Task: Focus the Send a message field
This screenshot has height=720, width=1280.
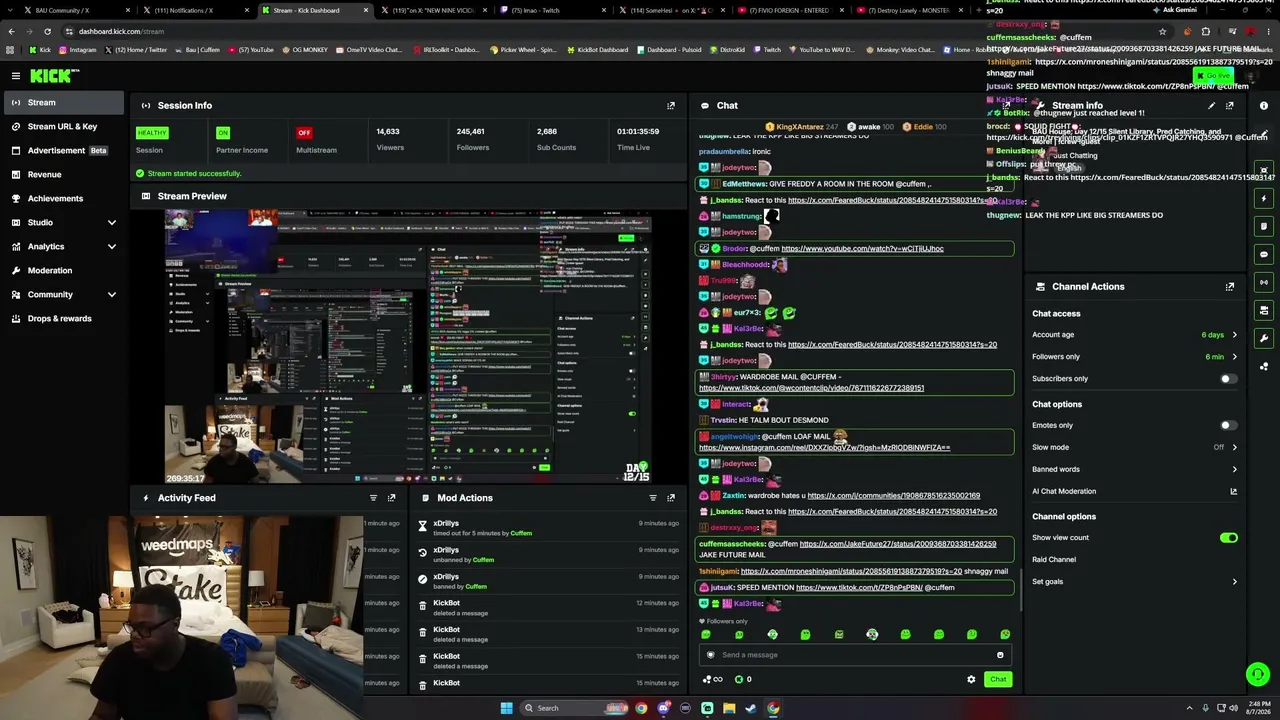Action: 855,655
